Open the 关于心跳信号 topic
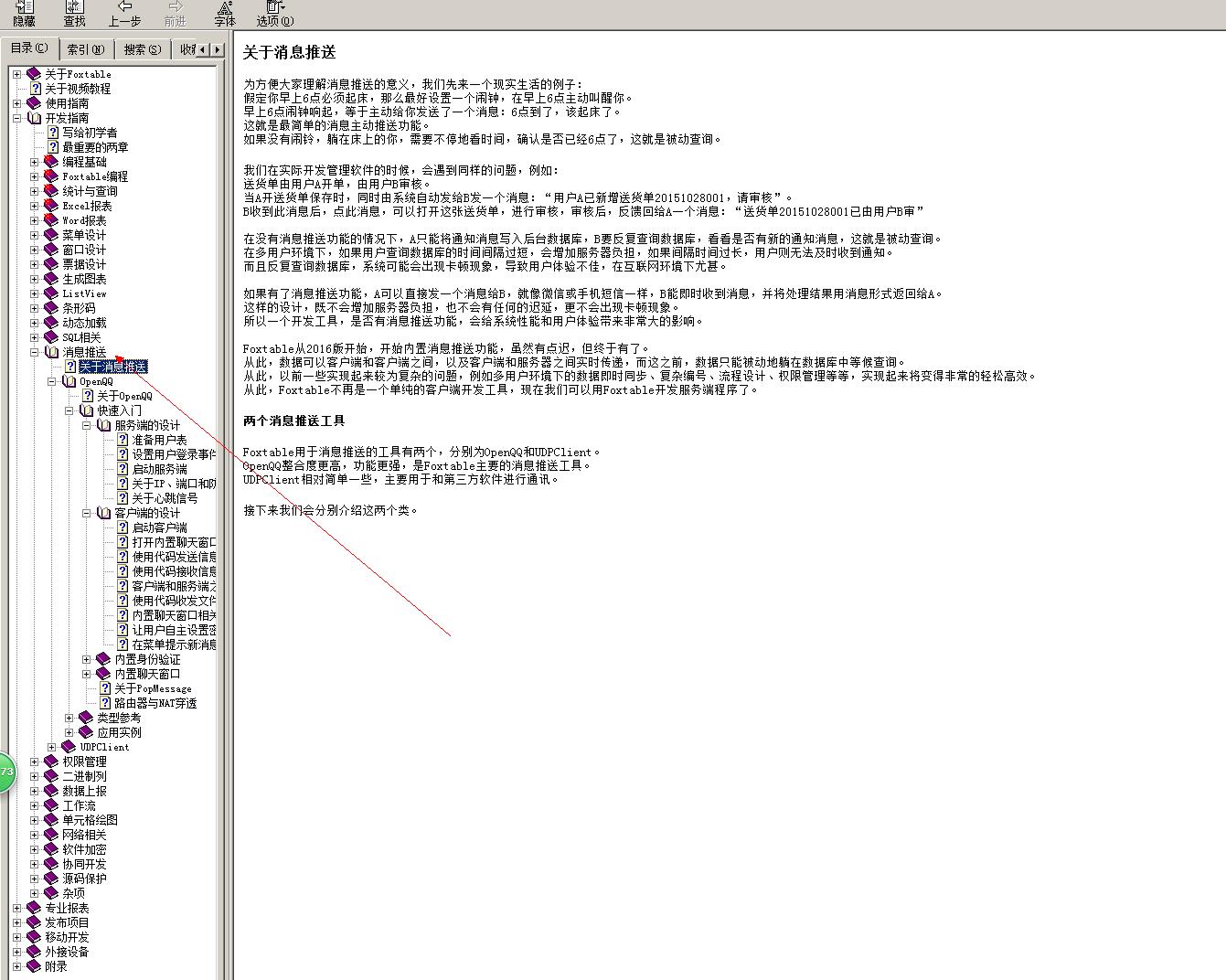The image size is (1226, 980). tap(165, 498)
